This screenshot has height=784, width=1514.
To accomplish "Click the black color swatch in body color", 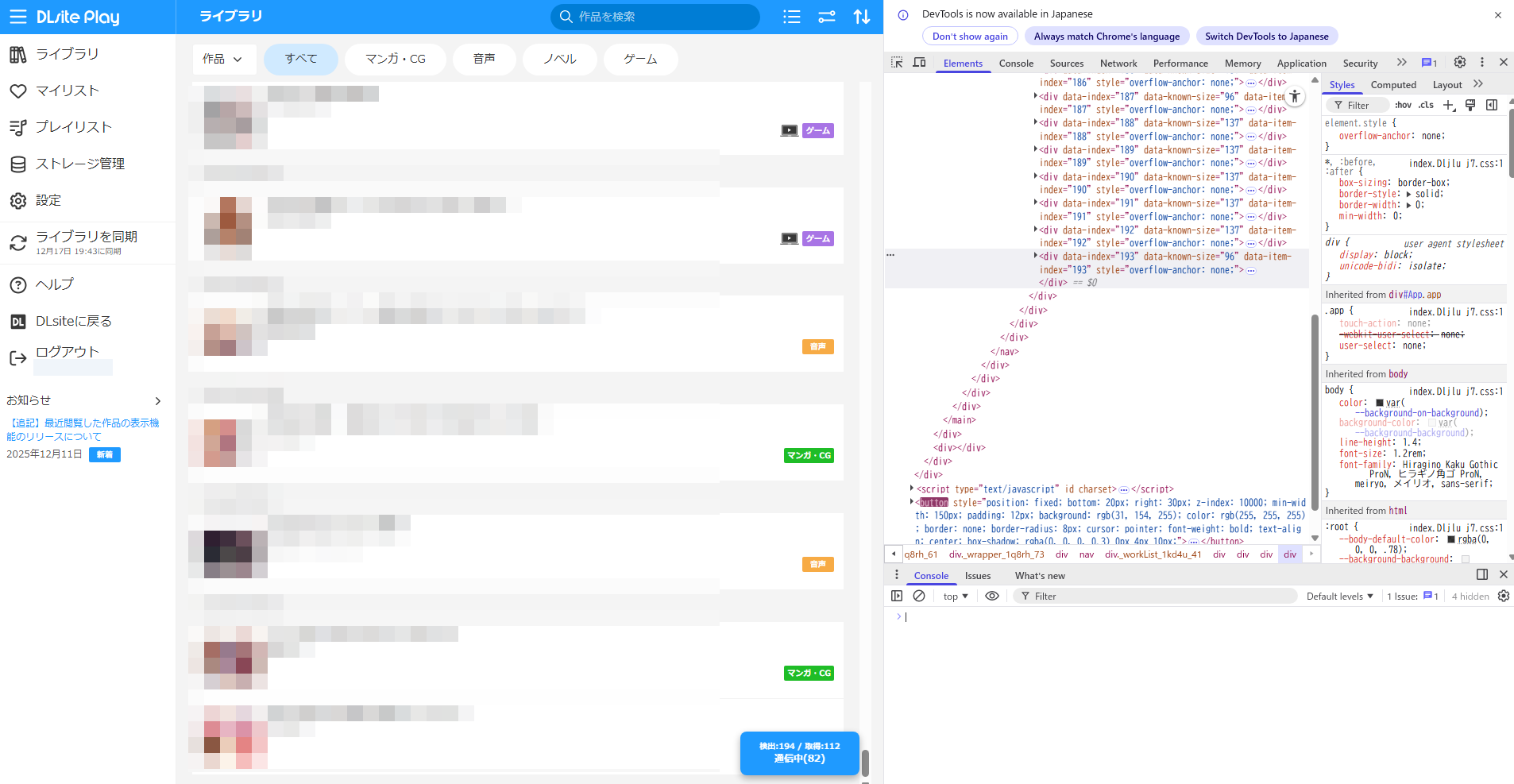I will coord(1380,403).
